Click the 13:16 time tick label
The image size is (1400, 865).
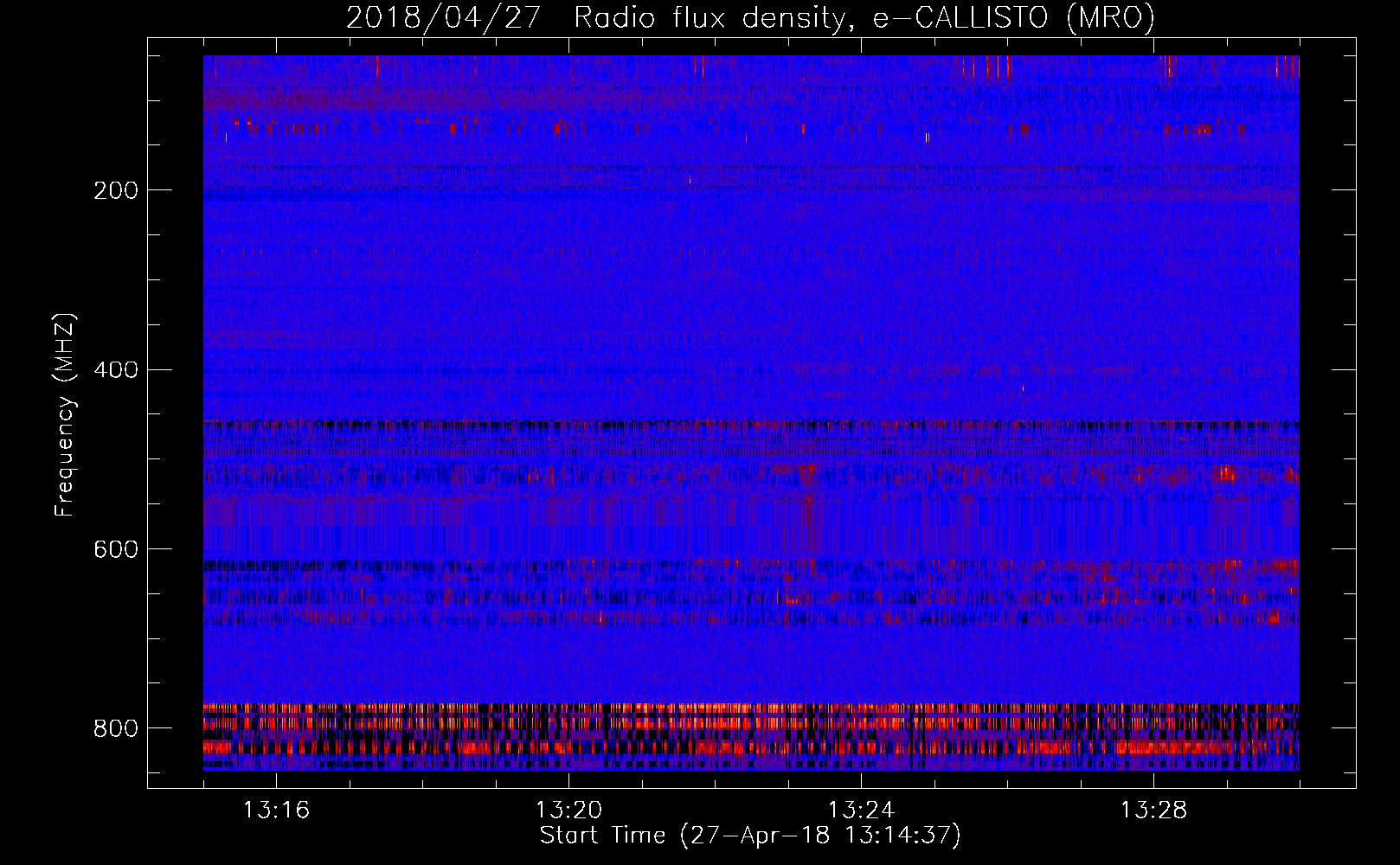[276, 811]
